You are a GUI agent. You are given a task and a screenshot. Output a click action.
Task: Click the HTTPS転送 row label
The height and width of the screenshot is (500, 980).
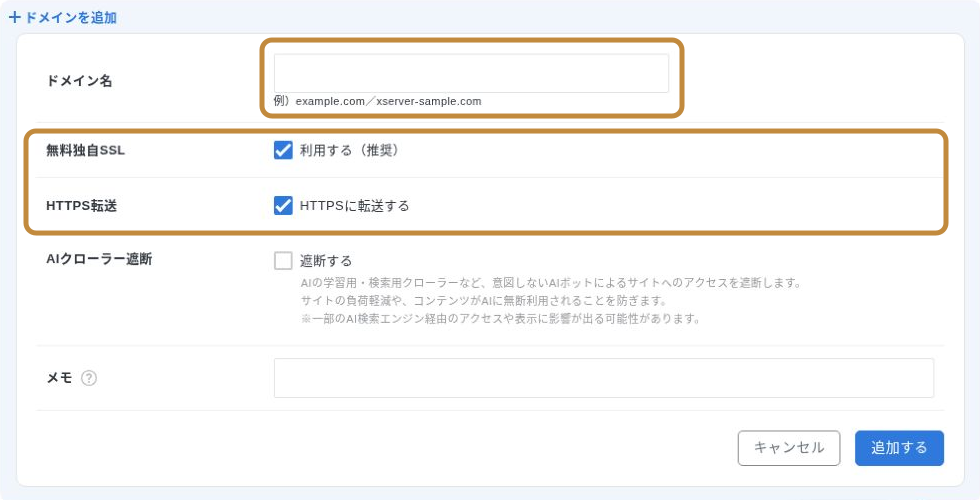coord(81,205)
